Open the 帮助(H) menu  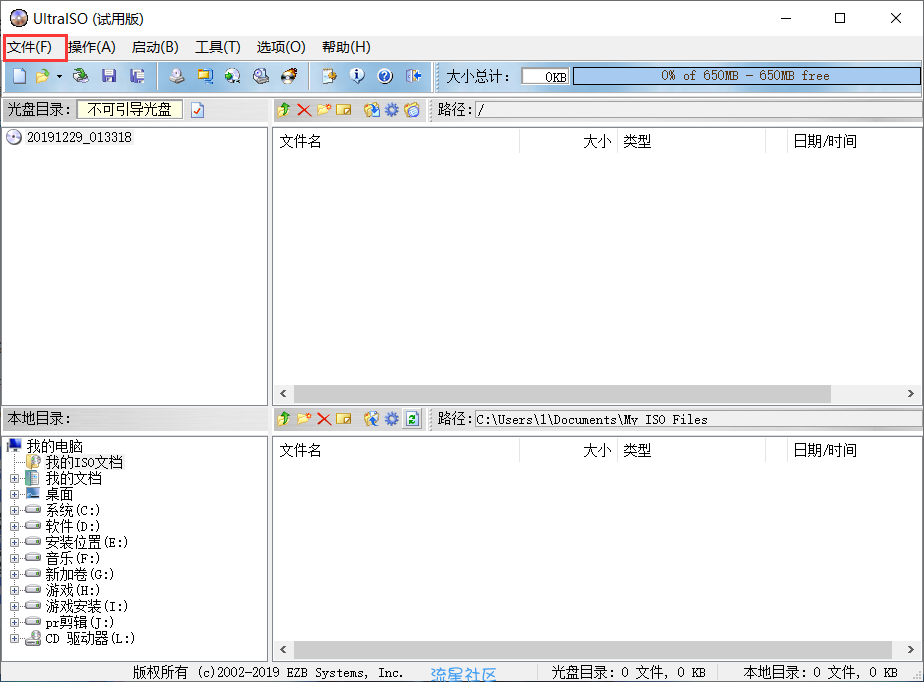coord(346,47)
